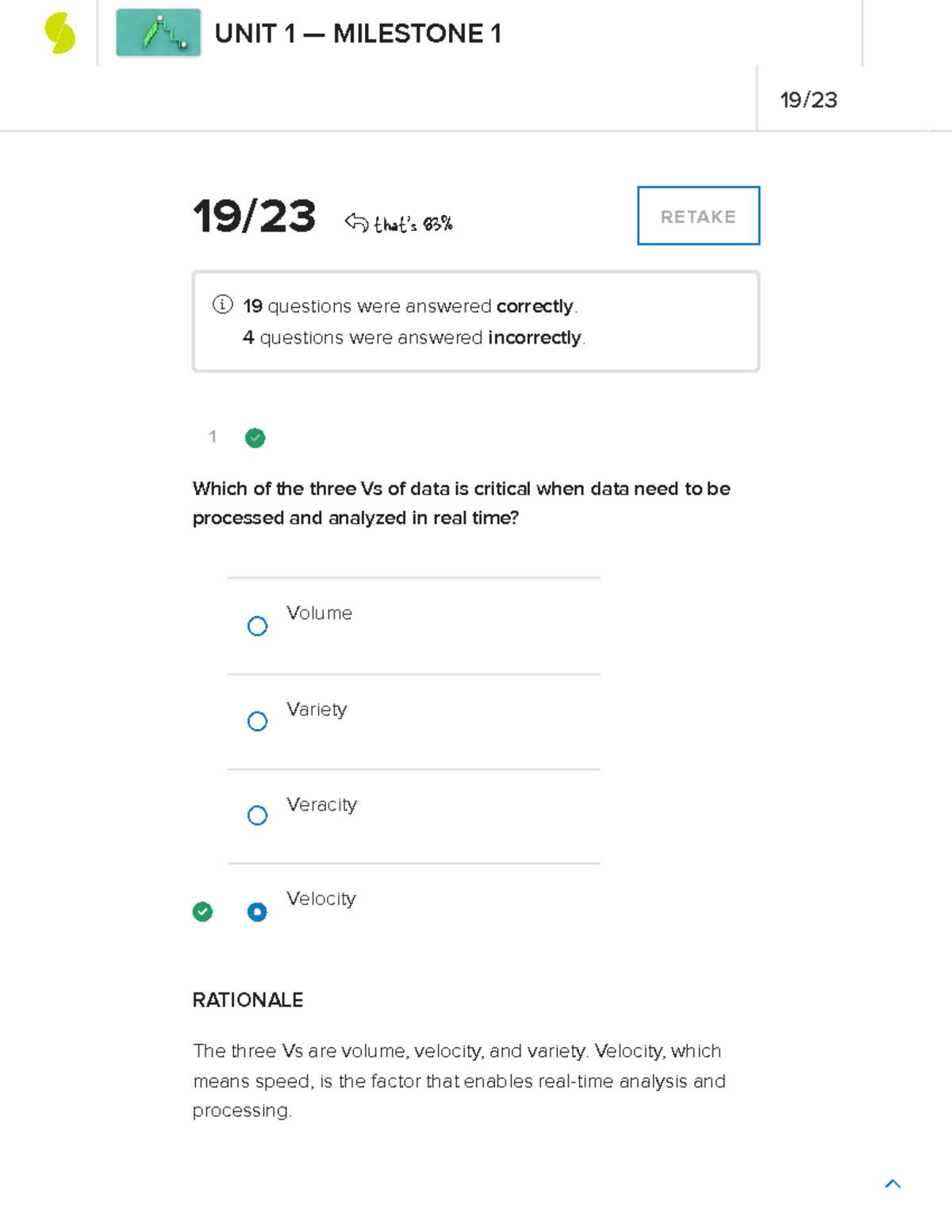Screen dimensions: 952x1232
Task: Click the green Sophia logo icon
Action: pyautogui.click(x=59, y=33)
